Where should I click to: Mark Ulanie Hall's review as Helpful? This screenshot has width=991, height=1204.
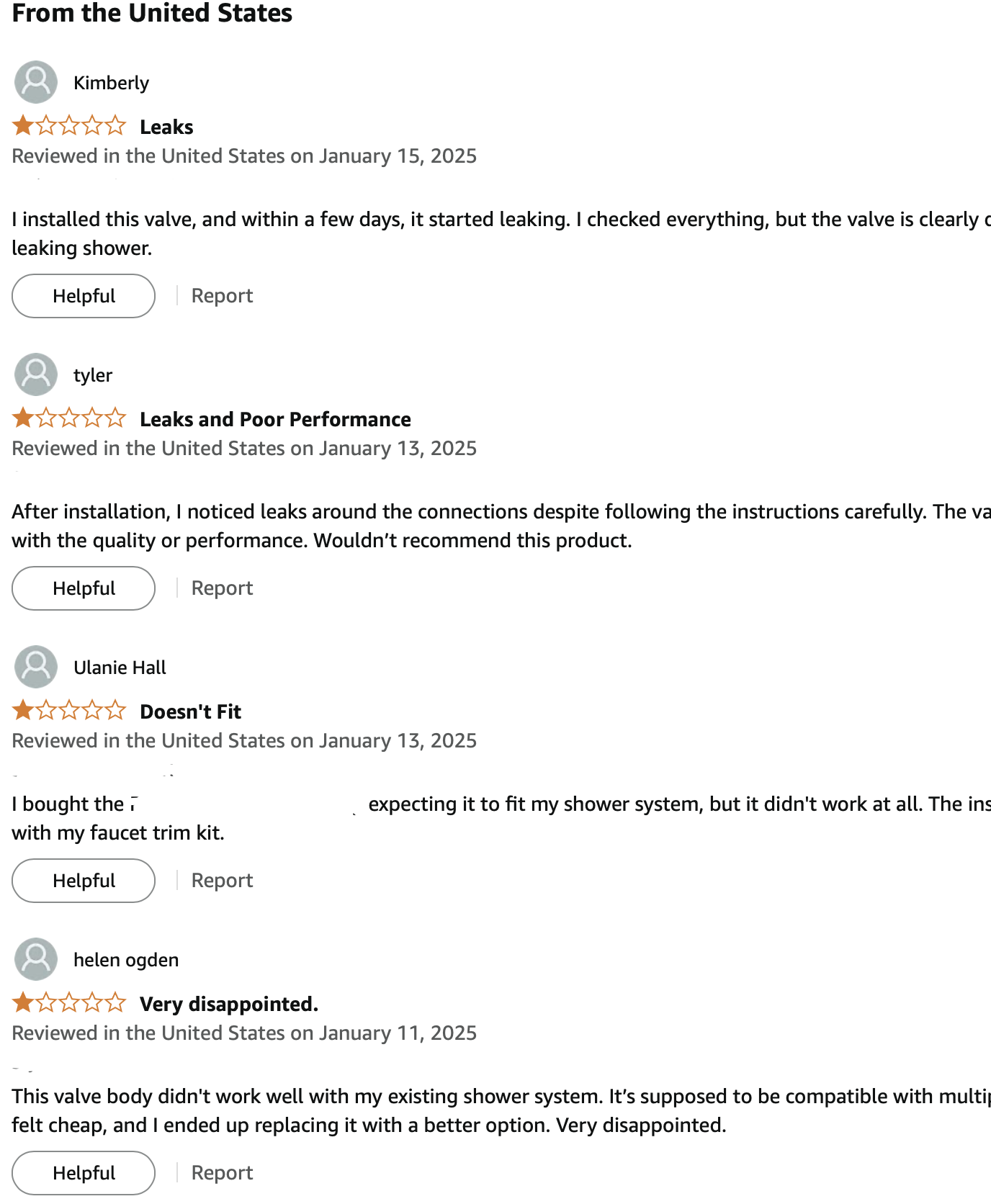[x=84, y=881]
